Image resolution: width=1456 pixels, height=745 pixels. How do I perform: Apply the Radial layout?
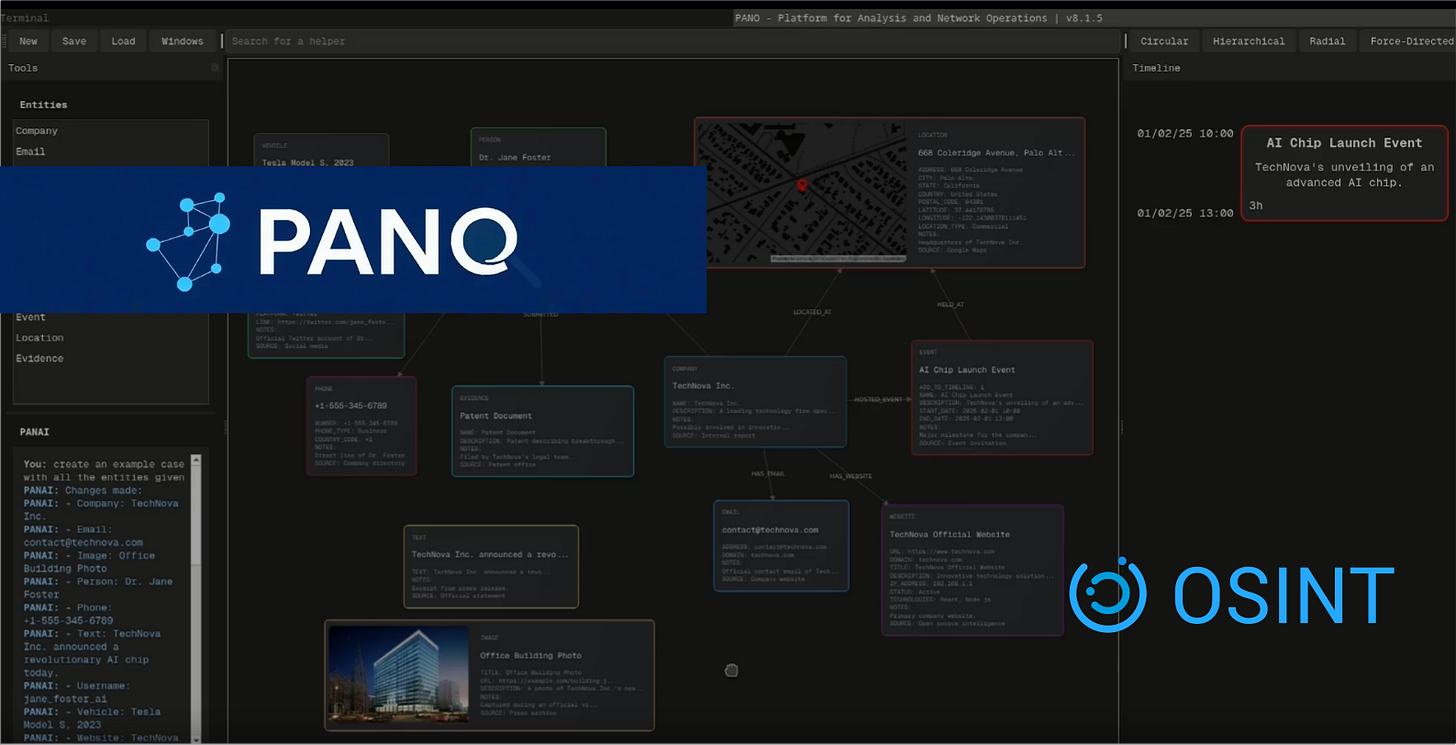(1327, 41)
